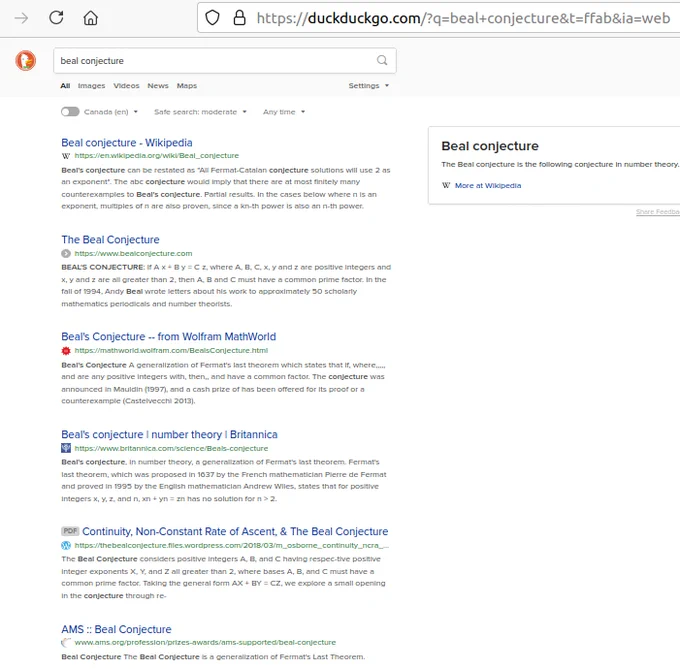Open Beal's Conjecture Wolfram MathWorld result

(168, 337)
